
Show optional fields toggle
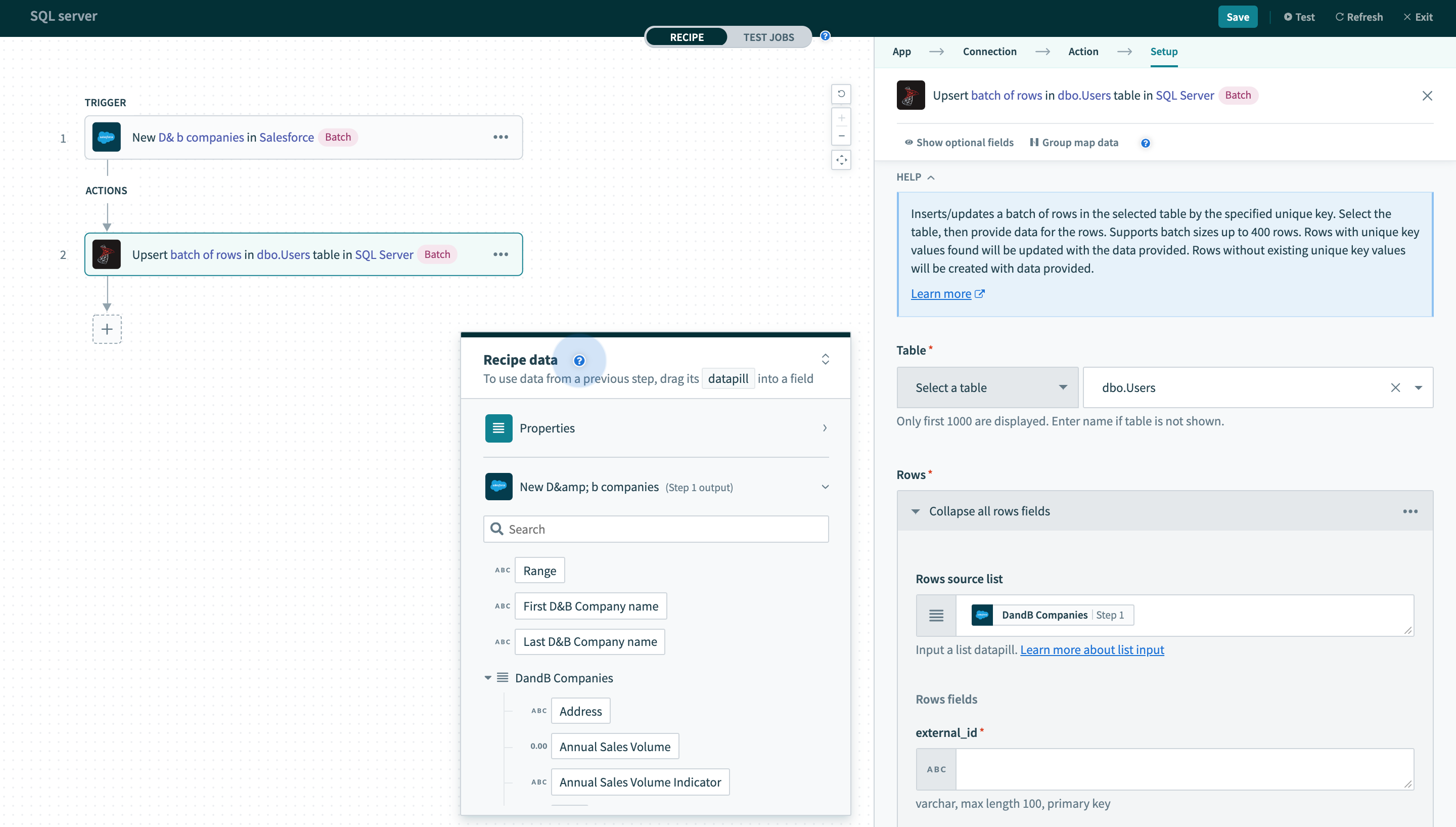tap(955, 142)
